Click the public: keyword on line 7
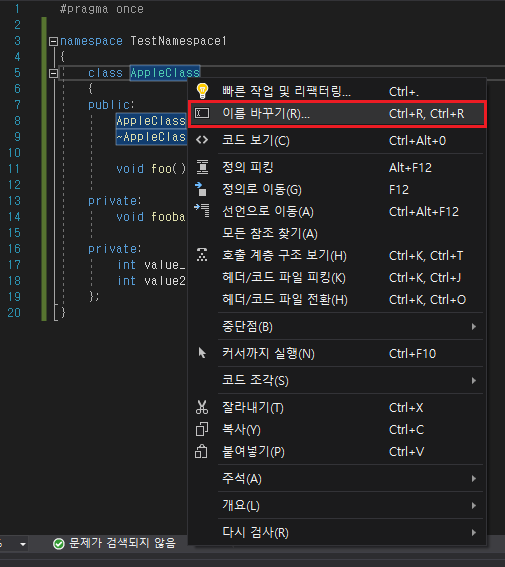 point(111,105)
